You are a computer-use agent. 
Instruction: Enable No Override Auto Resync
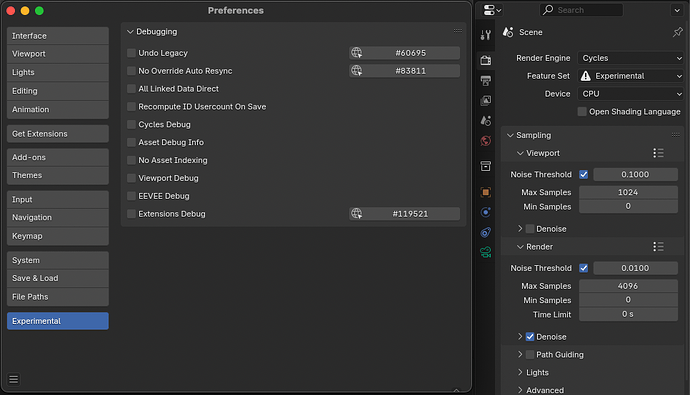131,71
